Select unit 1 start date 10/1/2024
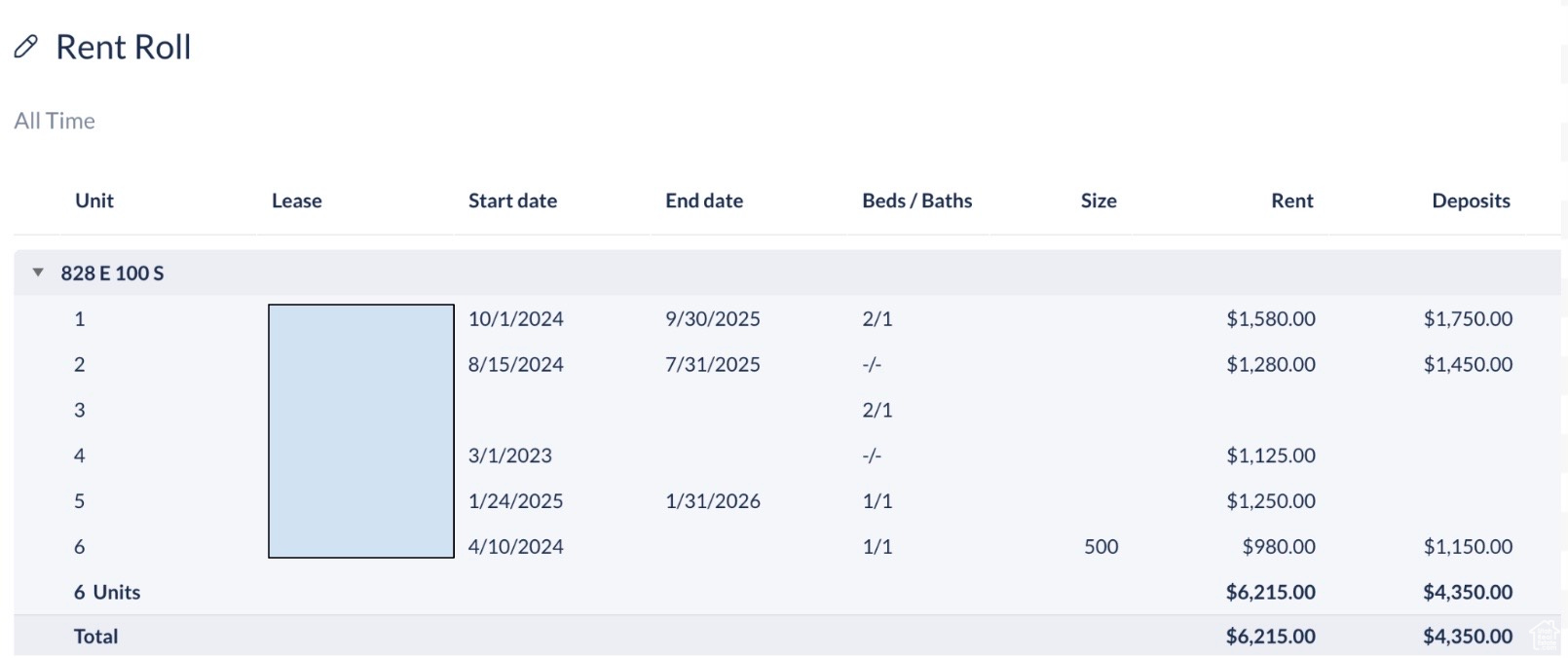Image resolution: width=1568 pixels, height=658 pixels. [516, 319]
